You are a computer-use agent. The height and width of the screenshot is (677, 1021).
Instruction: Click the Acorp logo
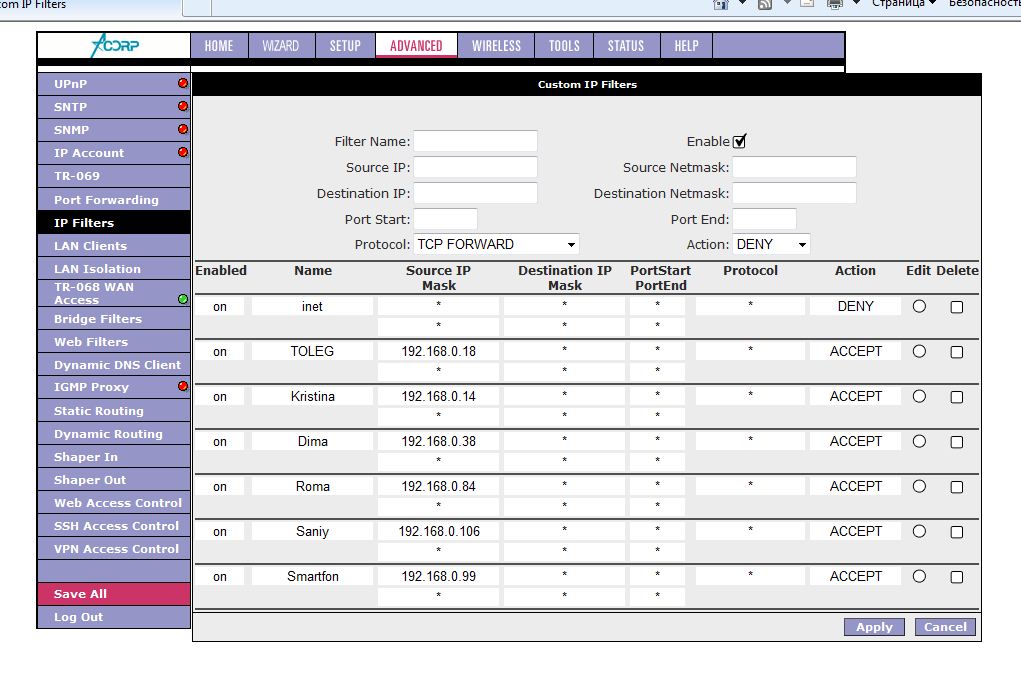click(113, 46)
